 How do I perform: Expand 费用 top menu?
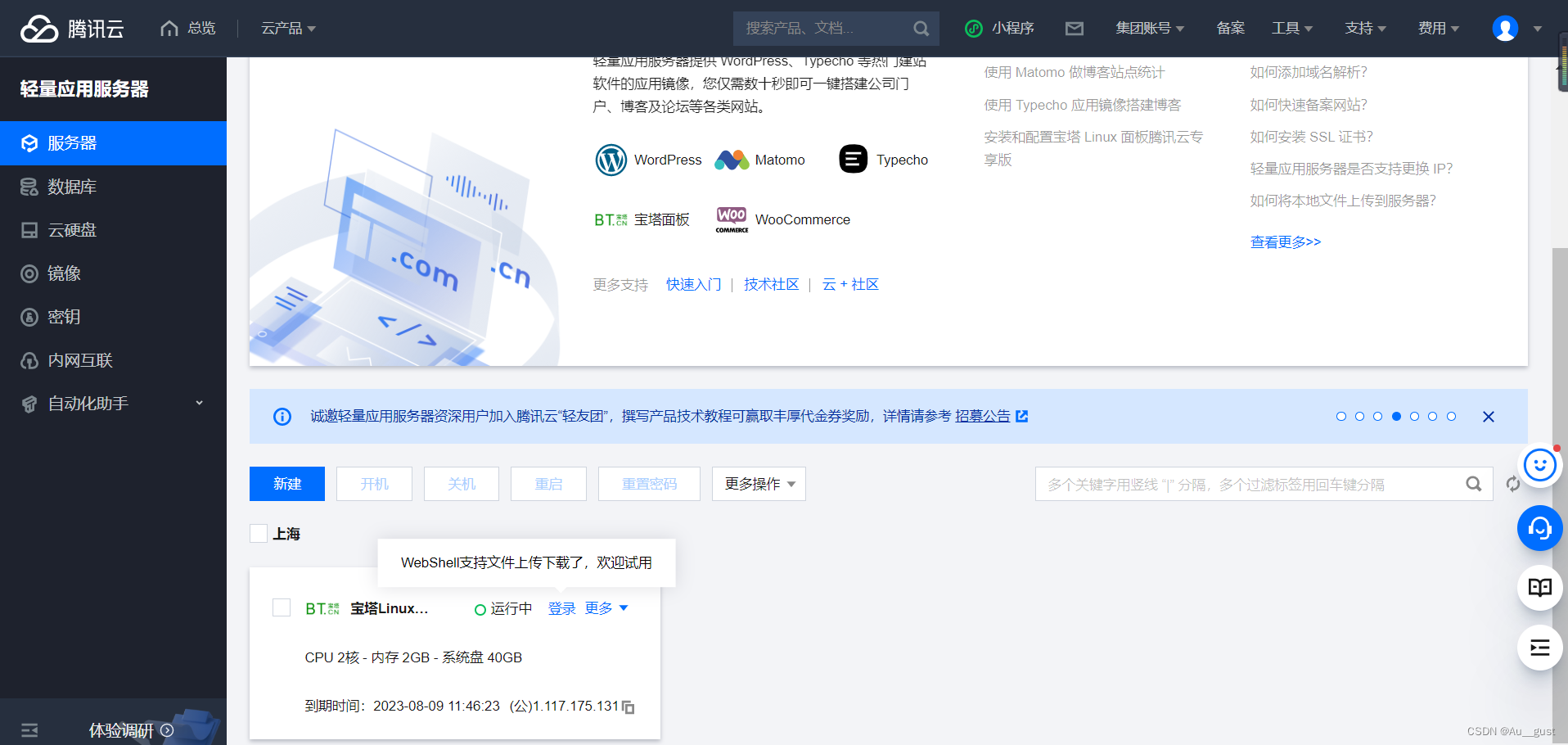point(1439,29)
